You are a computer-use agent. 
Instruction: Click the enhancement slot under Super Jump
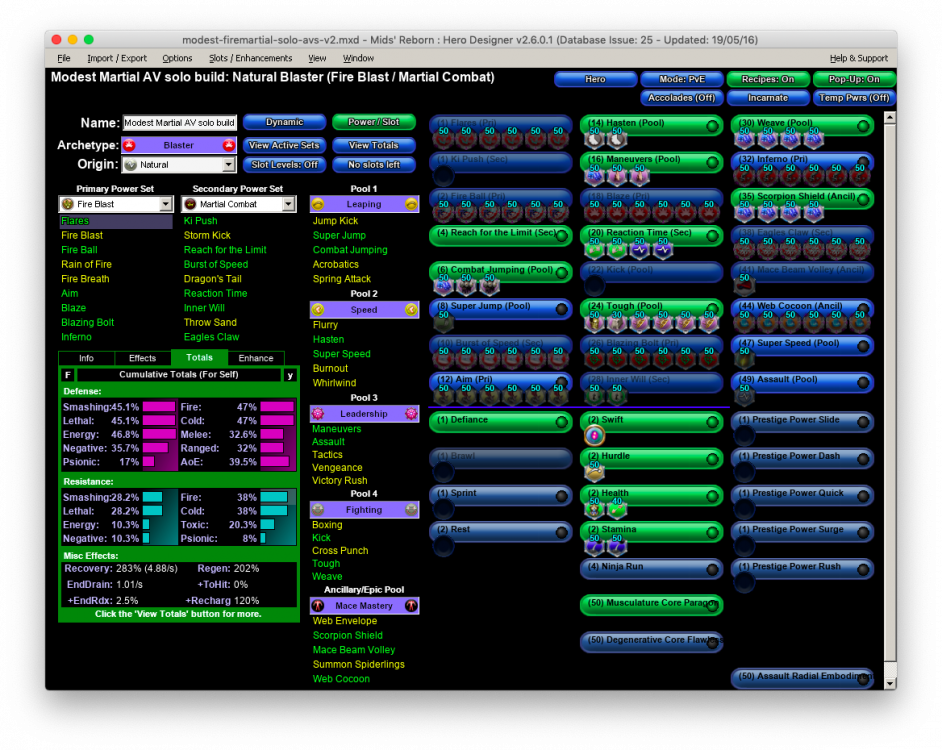(x=442, y=323)
